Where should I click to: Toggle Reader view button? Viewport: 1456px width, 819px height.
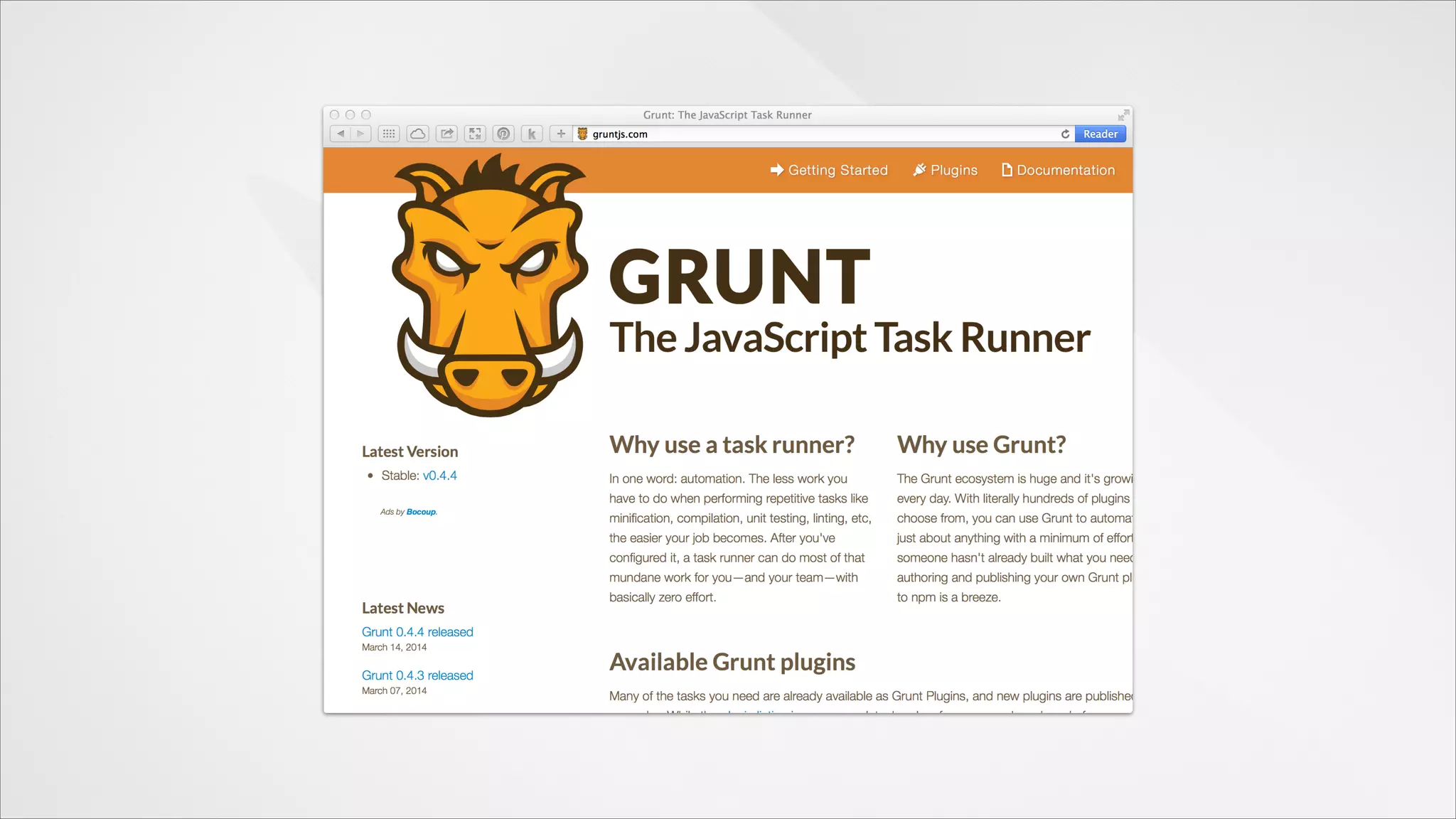(1100, 134)
